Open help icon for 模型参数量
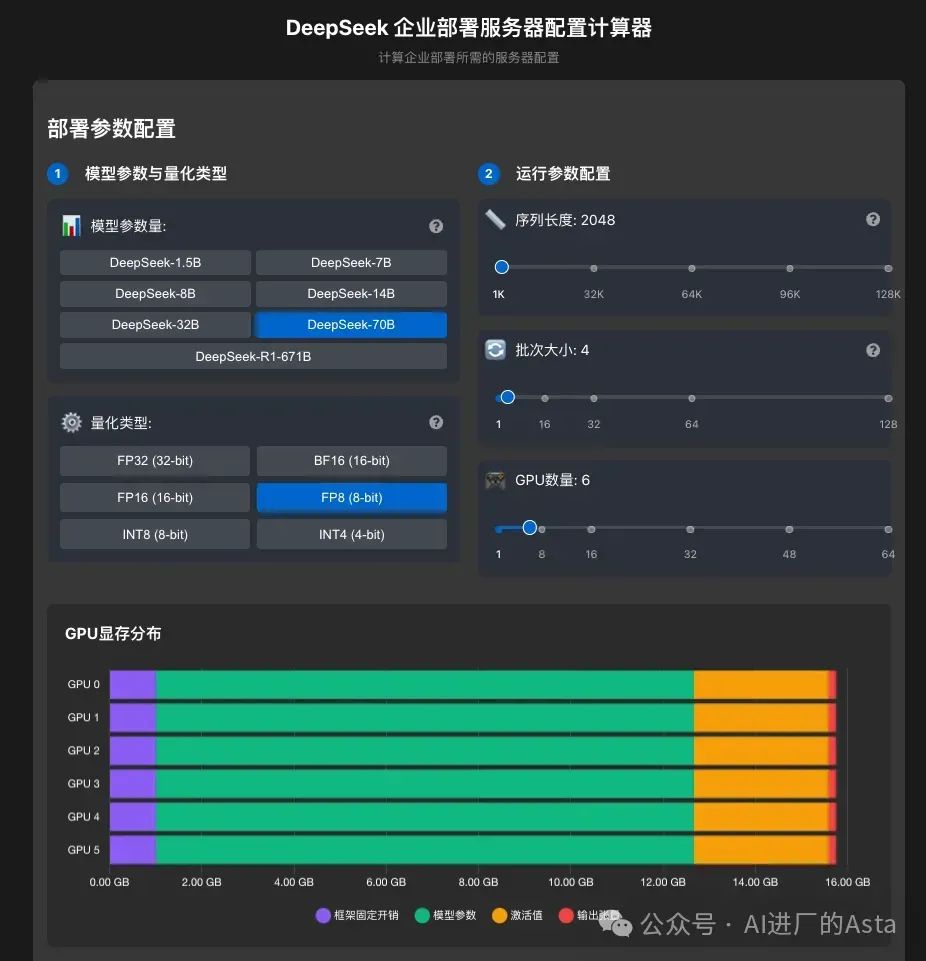 point(436,226)
